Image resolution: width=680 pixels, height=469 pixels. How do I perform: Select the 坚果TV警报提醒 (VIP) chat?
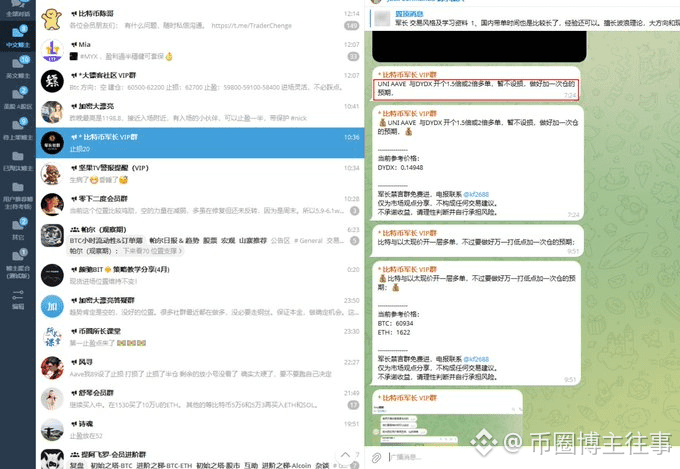(200, 174)
